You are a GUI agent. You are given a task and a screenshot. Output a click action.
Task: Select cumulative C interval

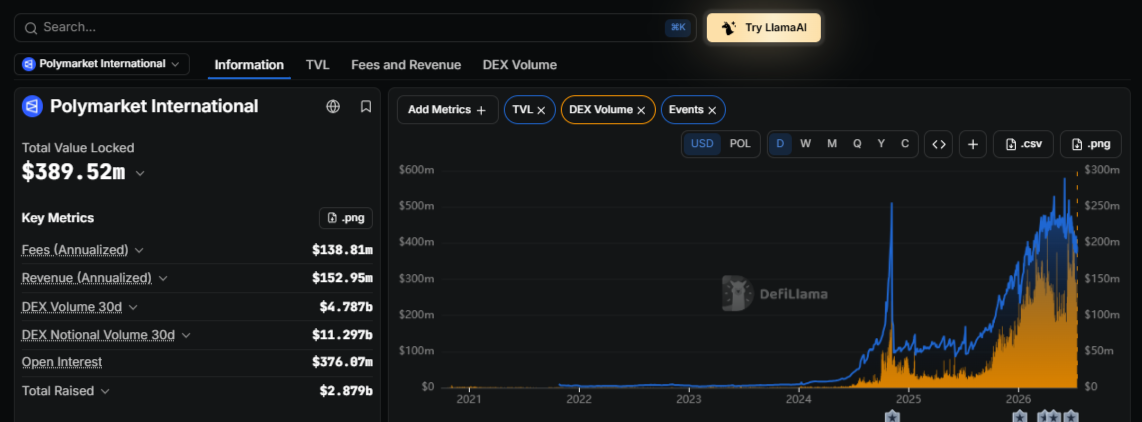point(905,144)
